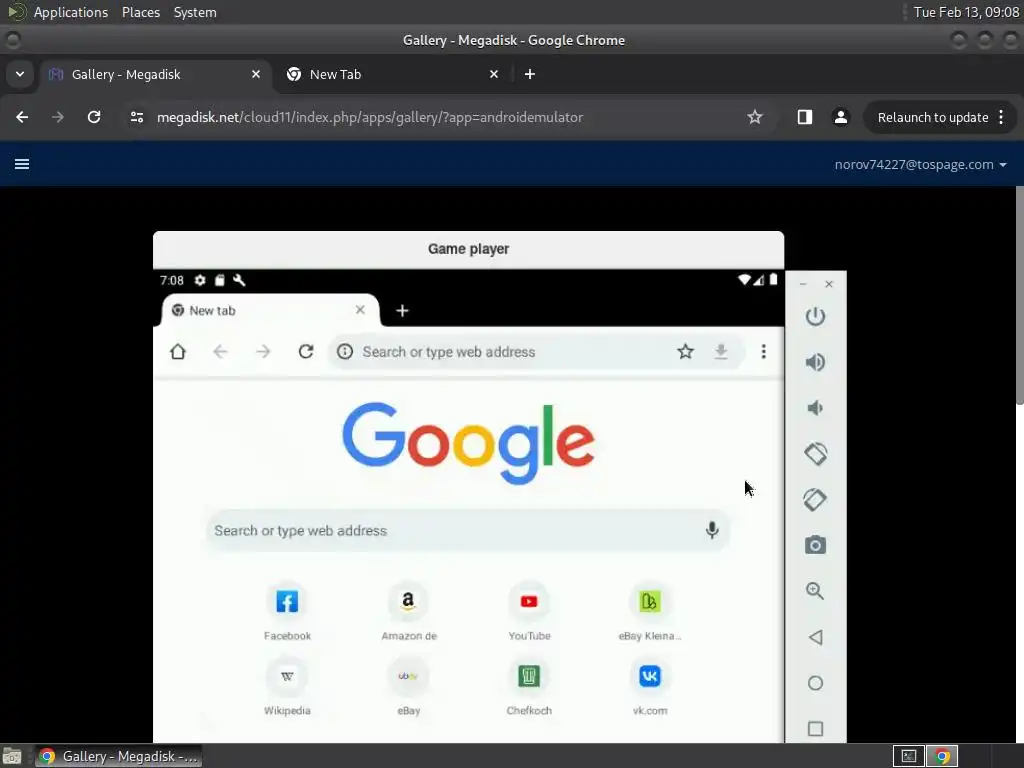1024x768 pixels.
Task: Go back in desktop Chrome
Action: 22,118
